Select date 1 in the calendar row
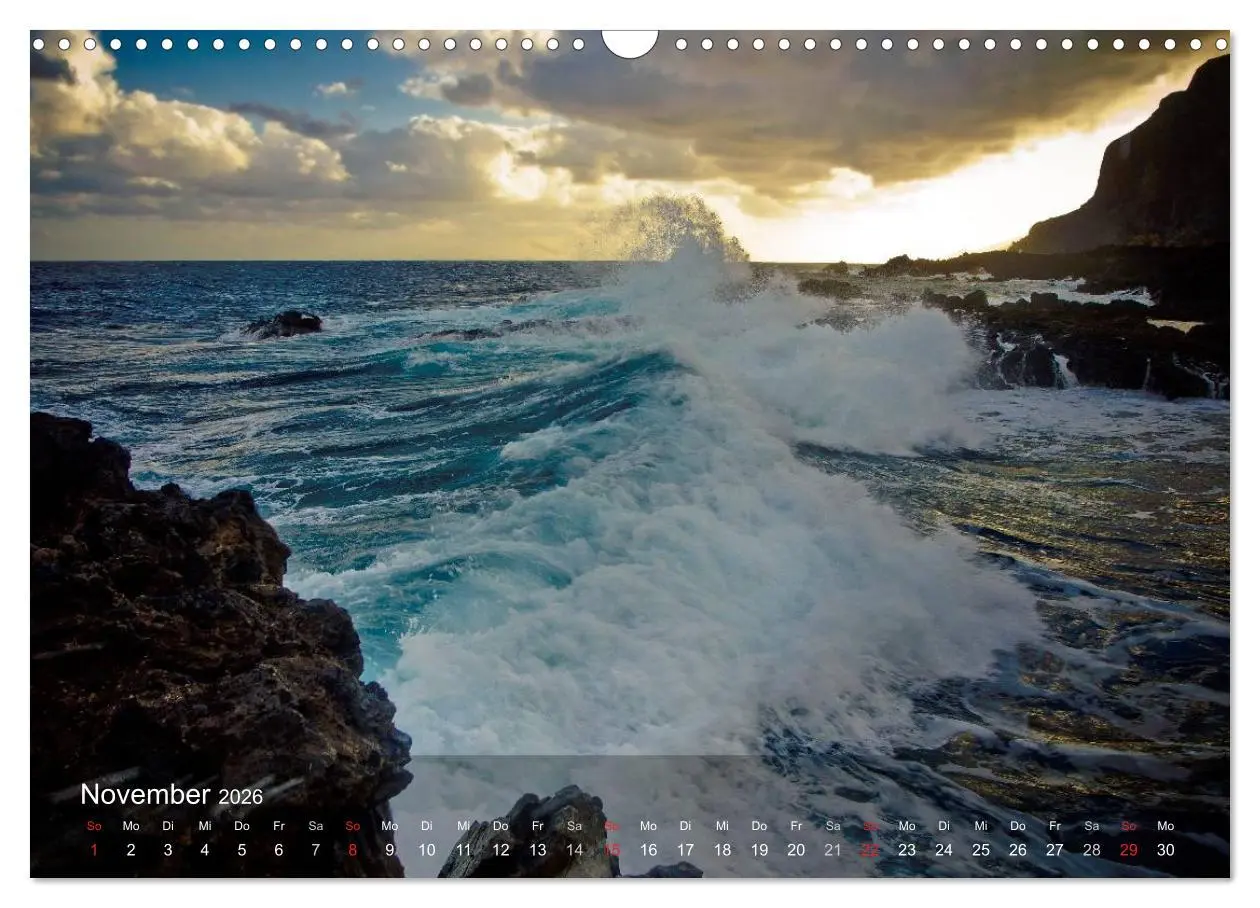The width and height of the screenshot is (1260, 908). click(x=94, y=850)
